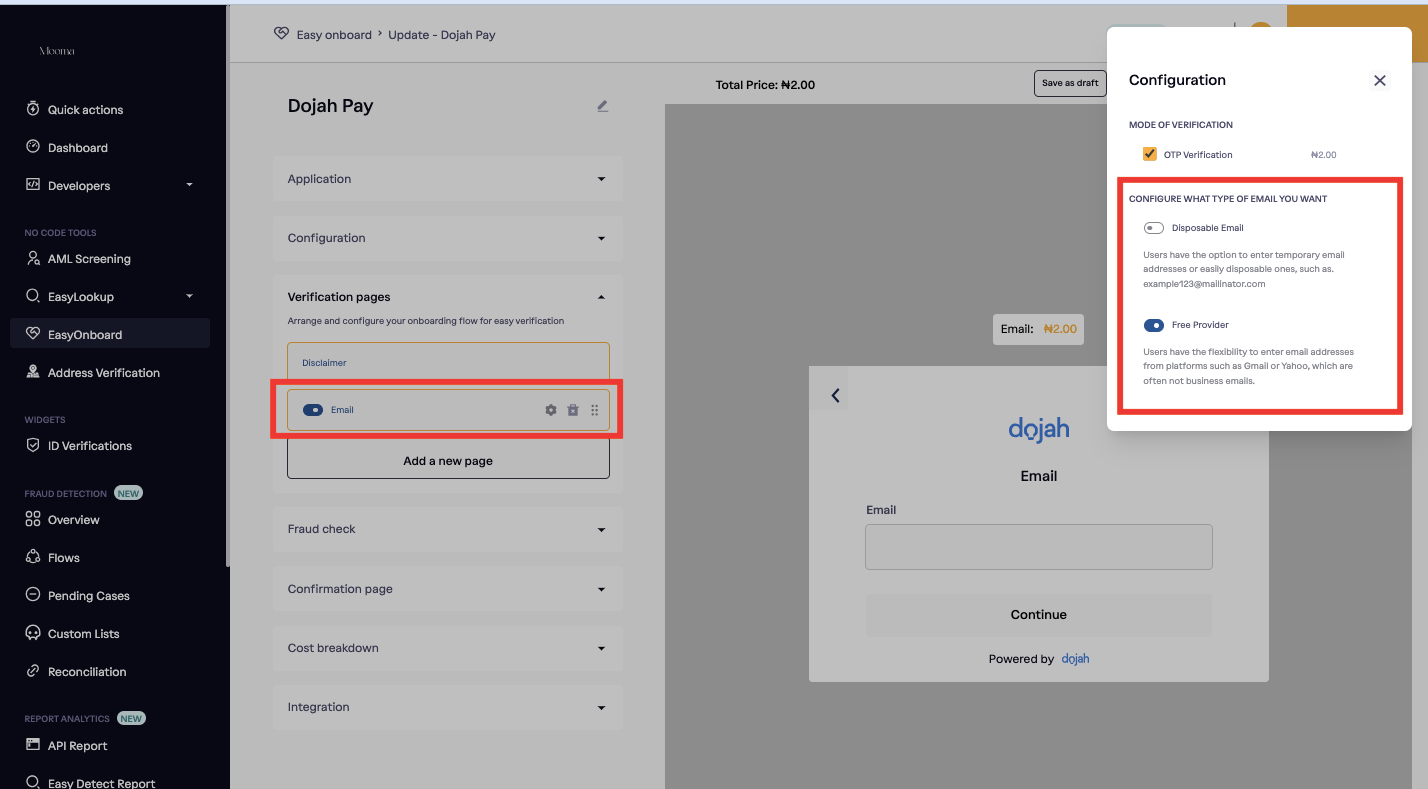Click the breadcrumb heart icon
This screenshot has height=789, width=1428.
[x=281, y=34]
